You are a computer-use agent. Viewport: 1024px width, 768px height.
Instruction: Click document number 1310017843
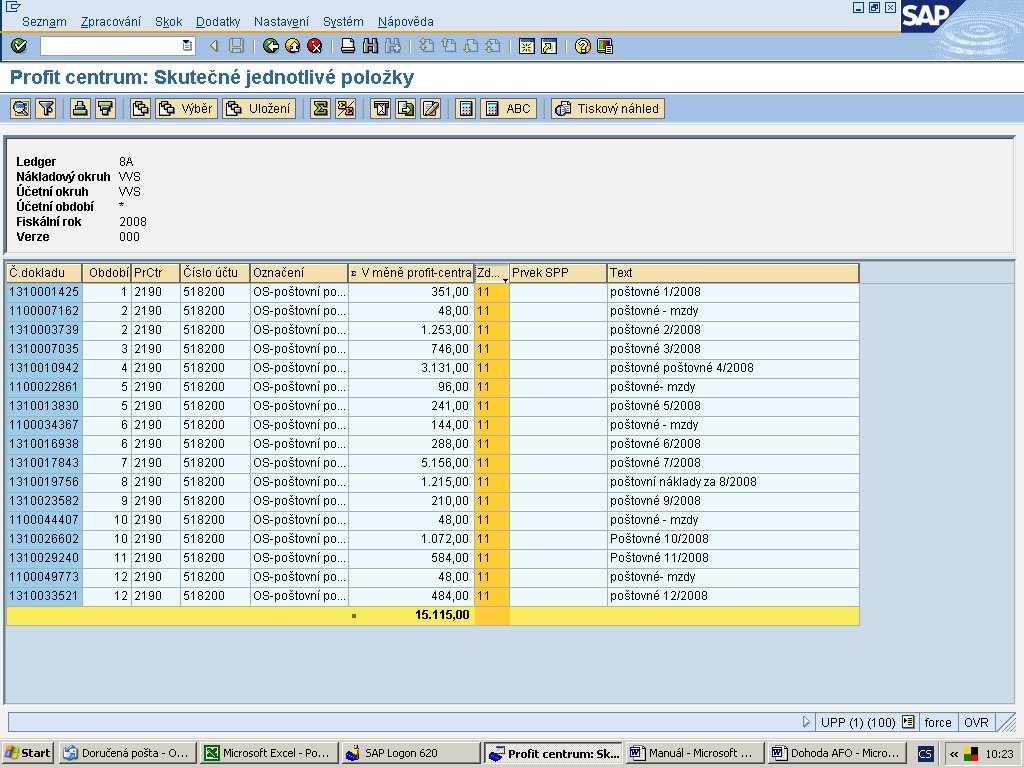pyautogui.click(x=44, y=462)
